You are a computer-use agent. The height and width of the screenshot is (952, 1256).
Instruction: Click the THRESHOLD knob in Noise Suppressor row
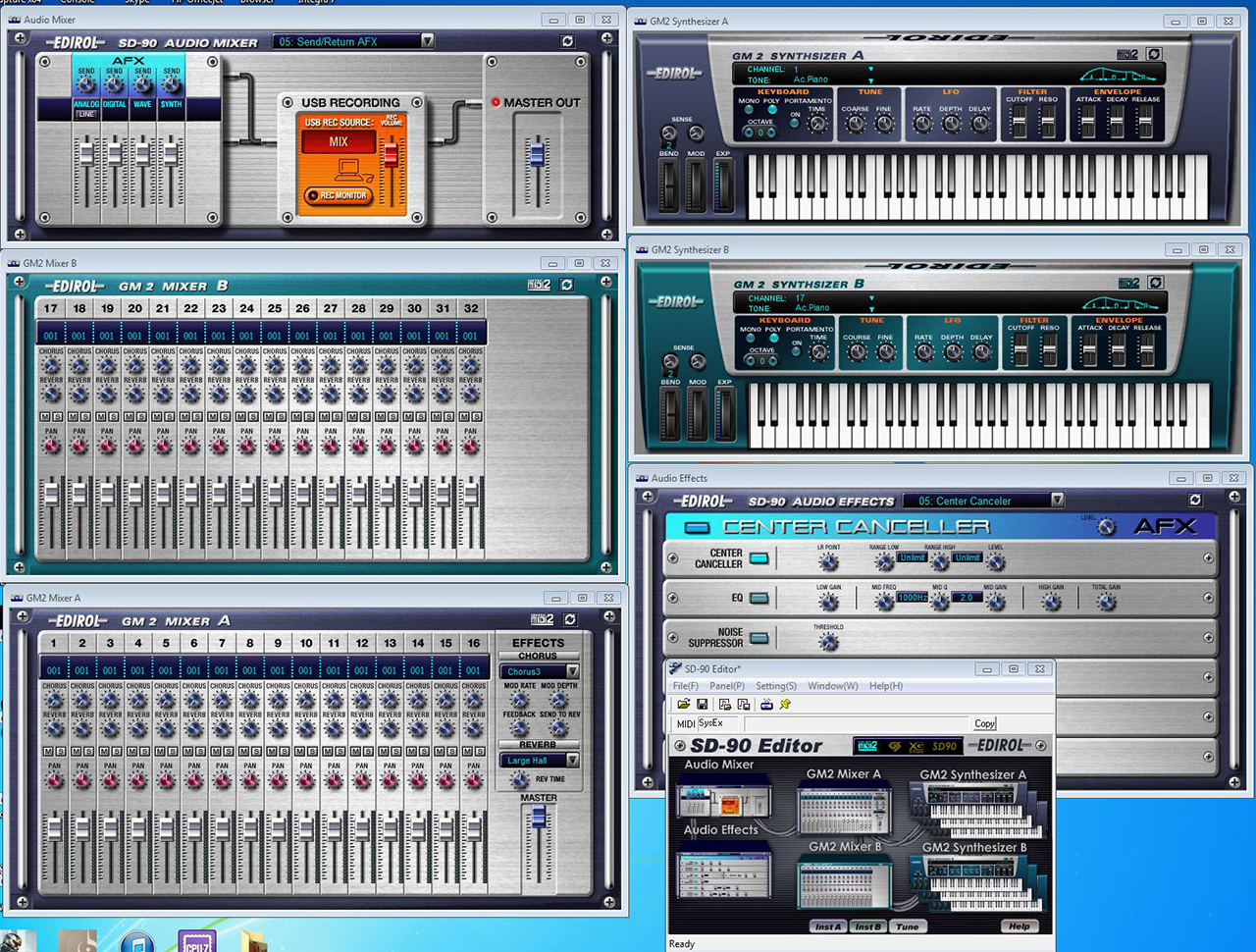tap(828, 642)
